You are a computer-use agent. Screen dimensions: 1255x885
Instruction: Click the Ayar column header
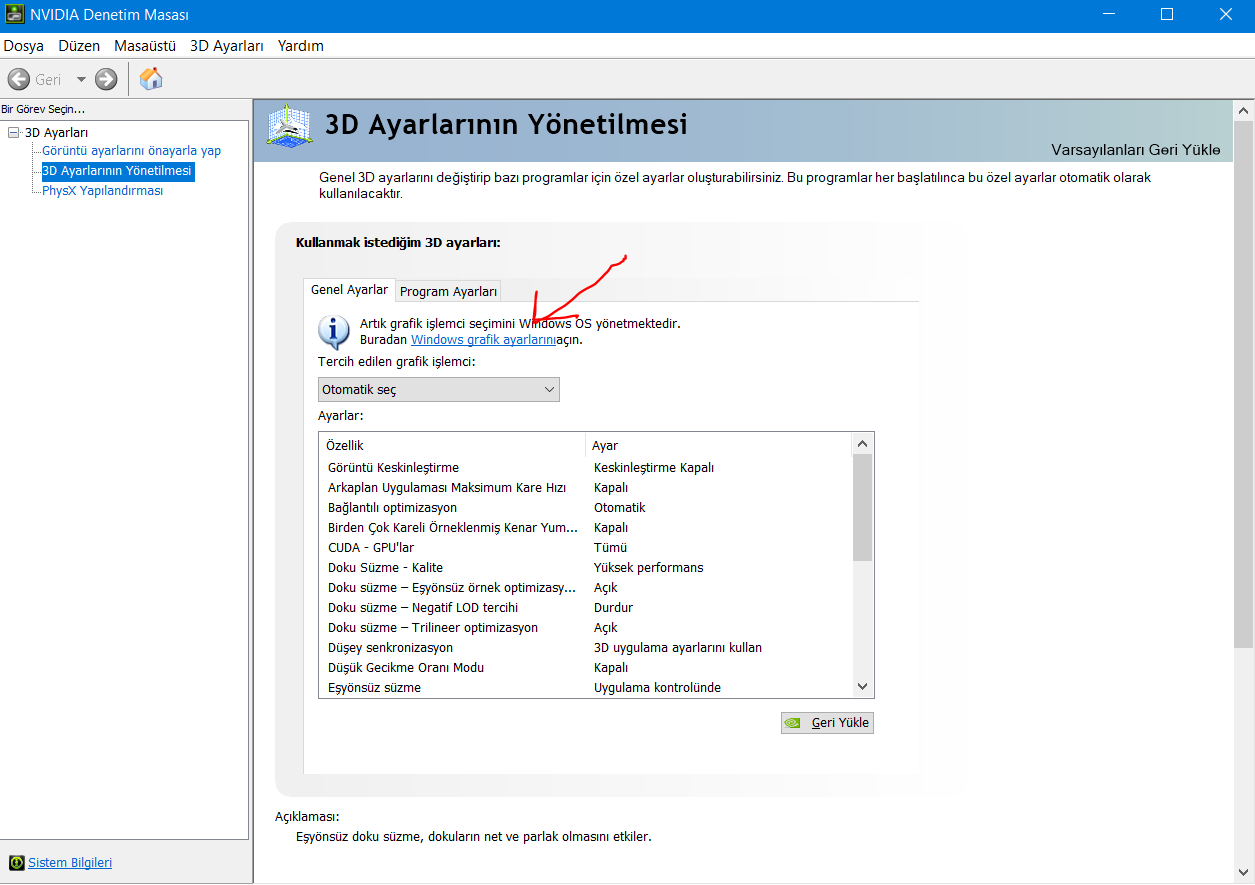719,445
